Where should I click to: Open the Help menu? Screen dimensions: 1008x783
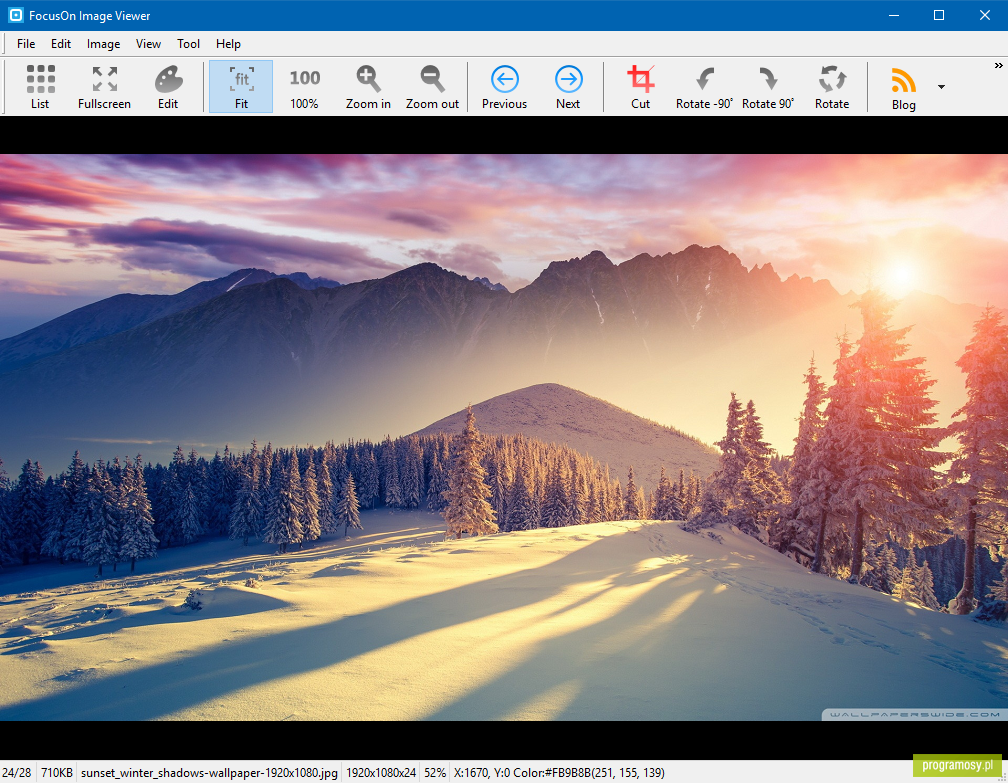pos(228,44)
